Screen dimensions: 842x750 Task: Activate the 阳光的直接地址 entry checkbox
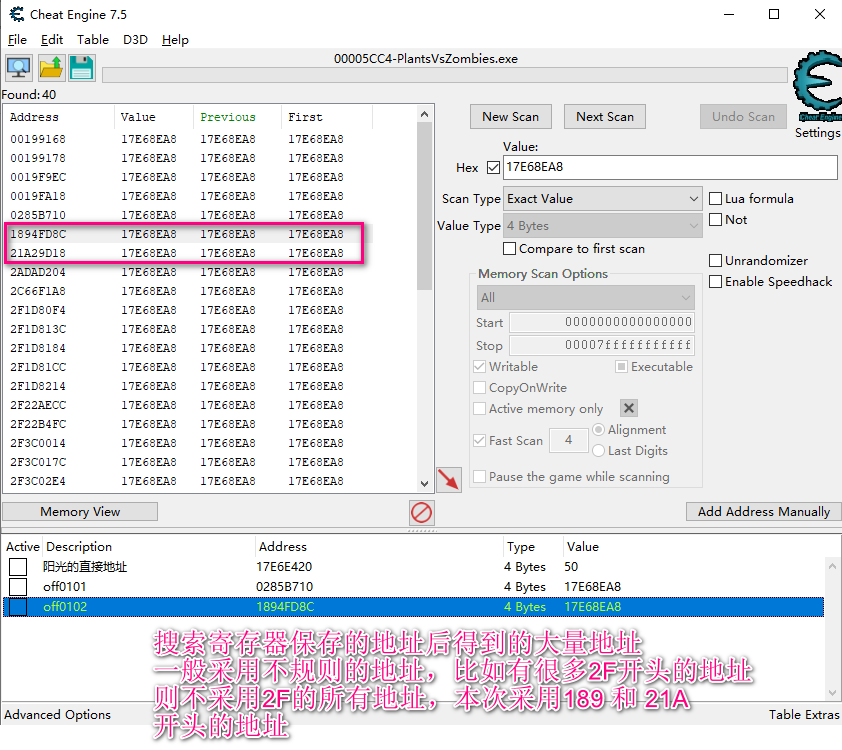click(x=18, y=567)
